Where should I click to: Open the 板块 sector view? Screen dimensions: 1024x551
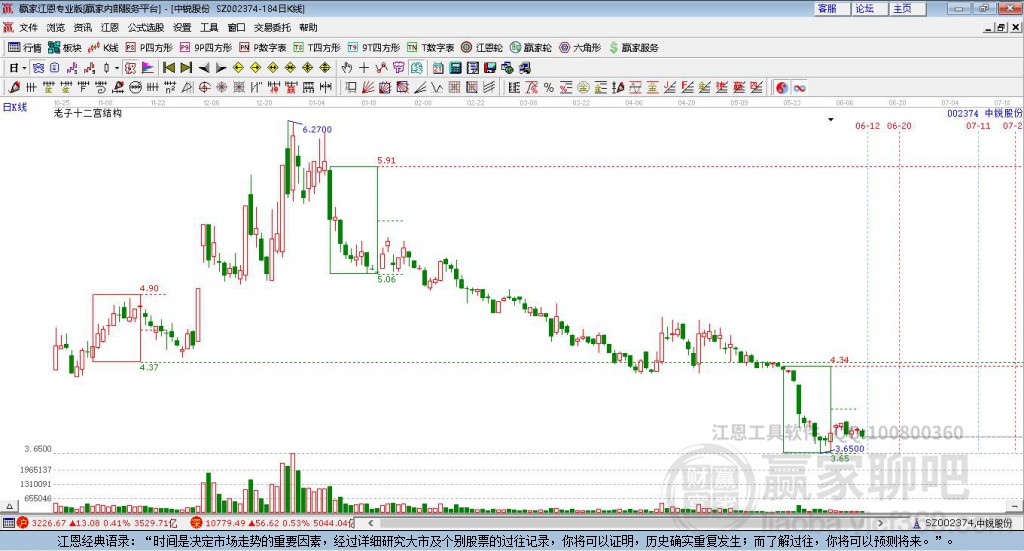(64, 48)
